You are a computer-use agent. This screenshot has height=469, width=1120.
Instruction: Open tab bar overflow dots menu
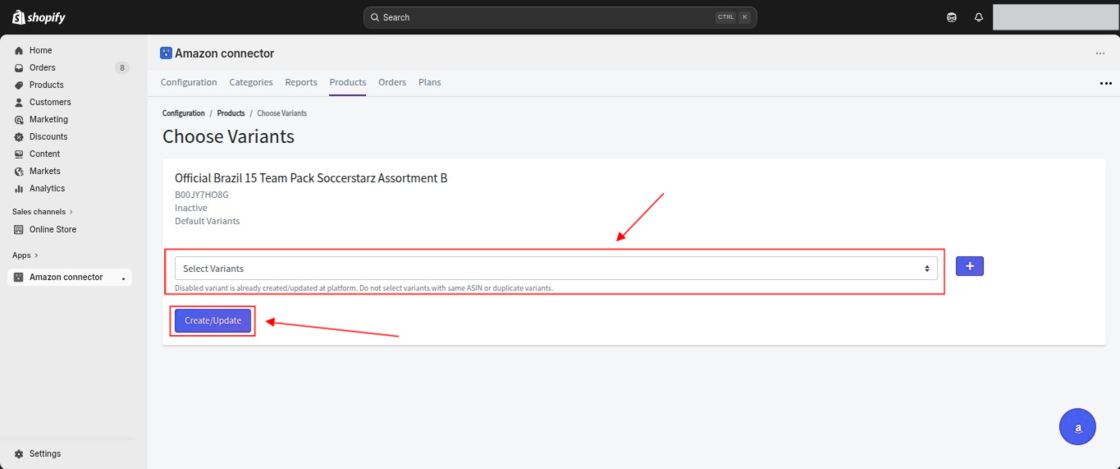1106,84
